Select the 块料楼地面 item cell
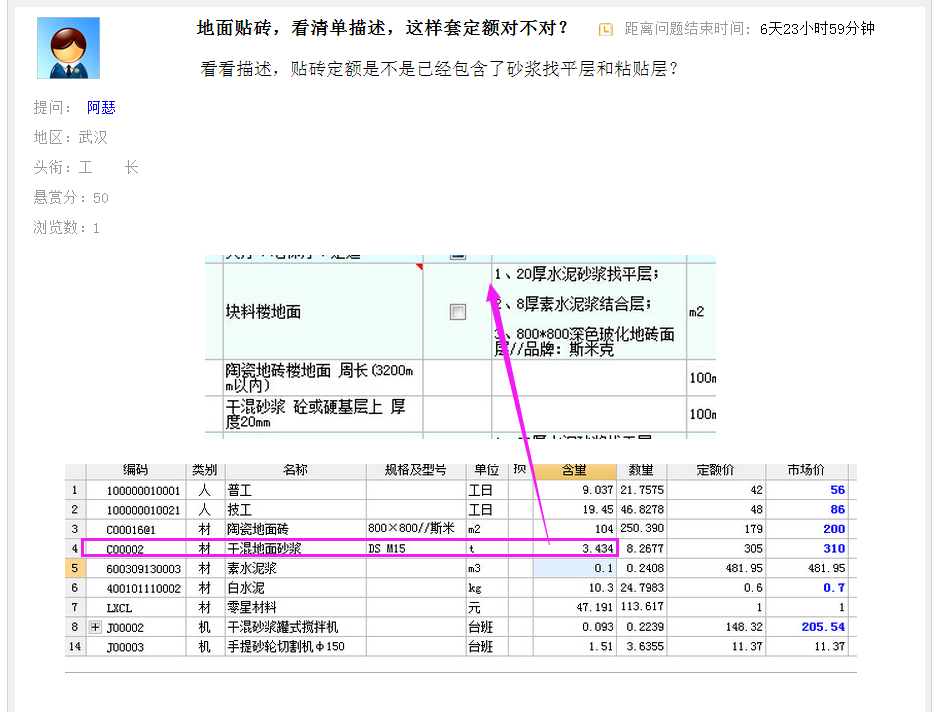Screen dimensions: 942x712 tap(323, 312)
